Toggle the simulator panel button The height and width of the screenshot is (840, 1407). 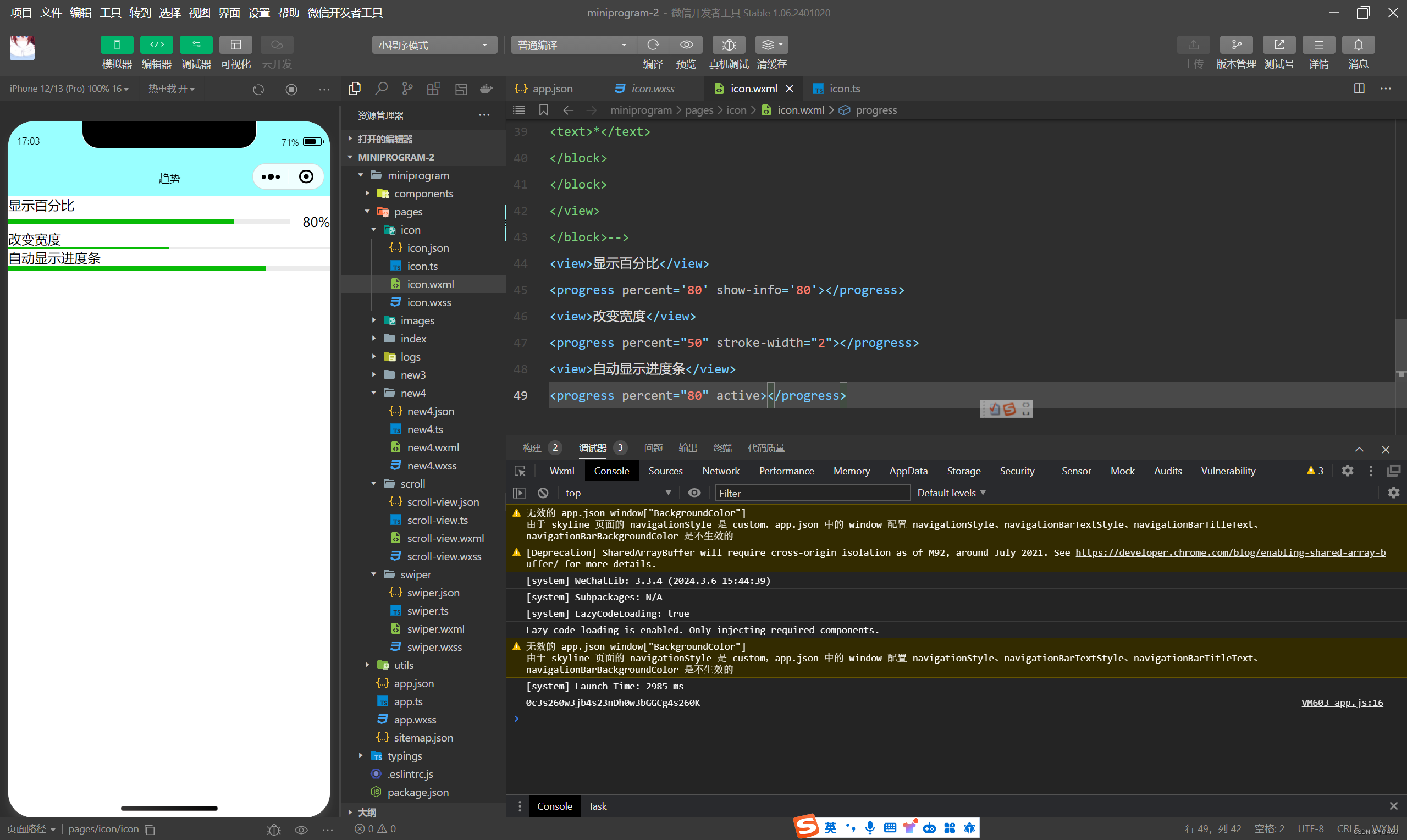tap(117, 45)
